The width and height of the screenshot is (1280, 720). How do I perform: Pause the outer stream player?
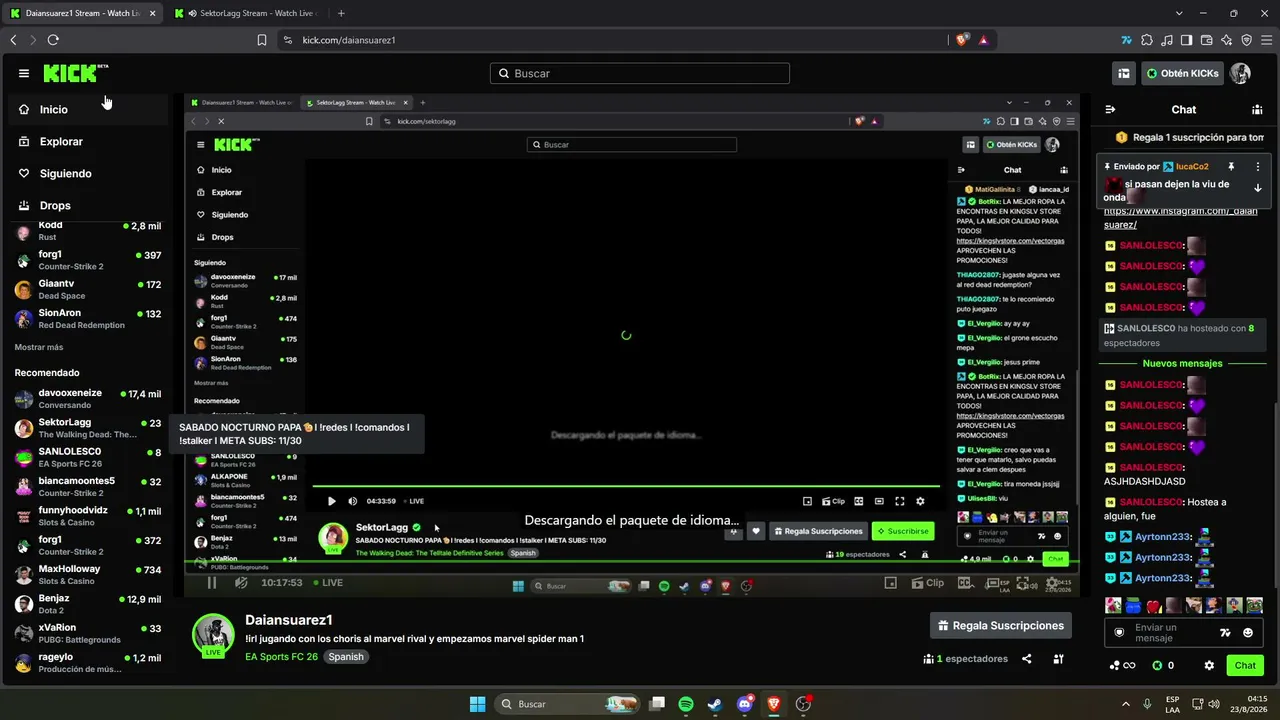pyautogui.click(x=212, y=582)
